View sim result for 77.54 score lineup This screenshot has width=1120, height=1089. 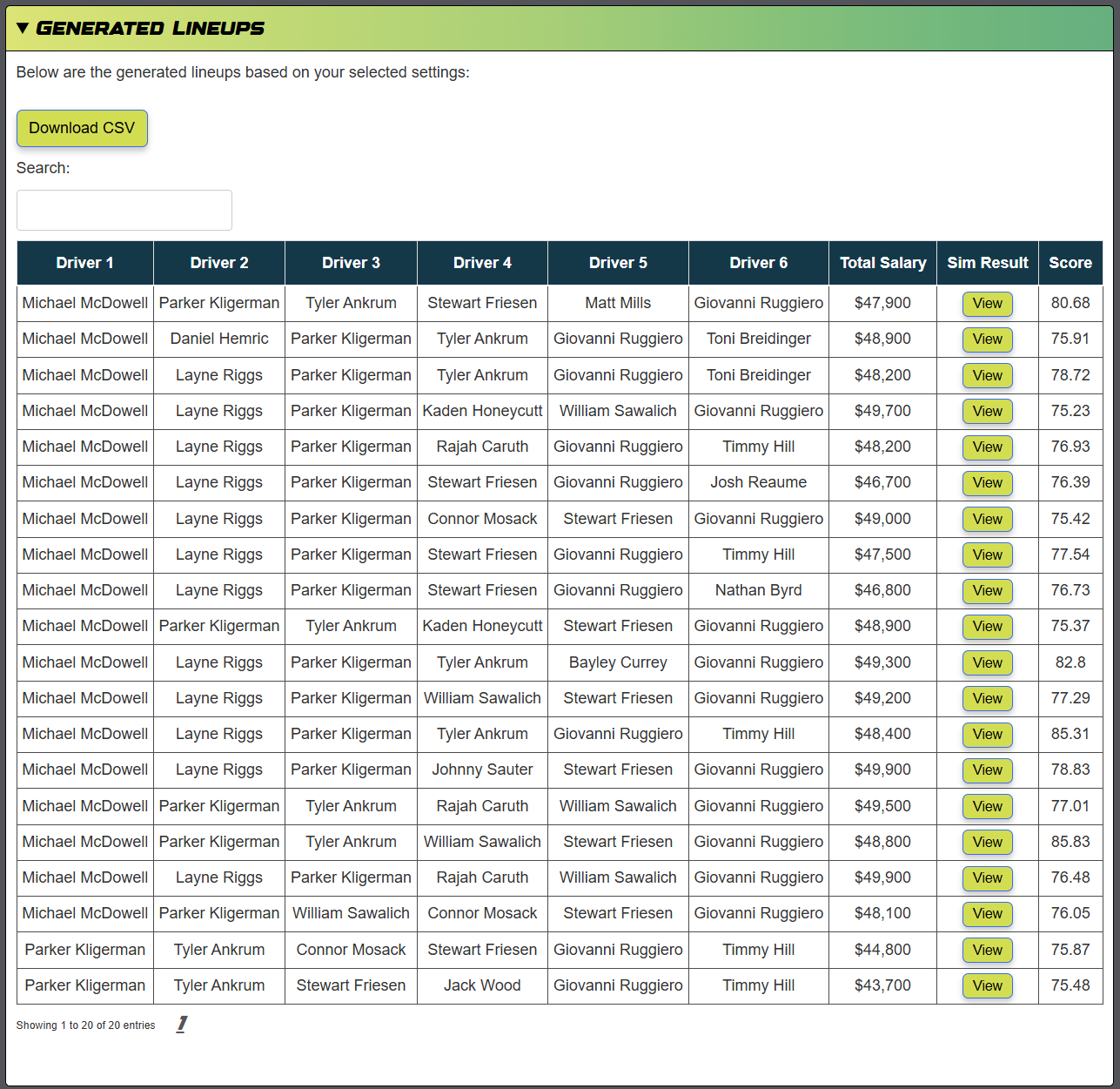(988, 555)
